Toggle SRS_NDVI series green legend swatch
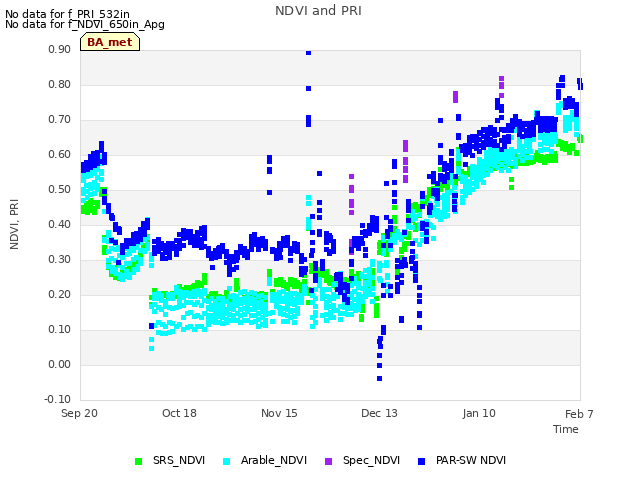 coord(138,461)
